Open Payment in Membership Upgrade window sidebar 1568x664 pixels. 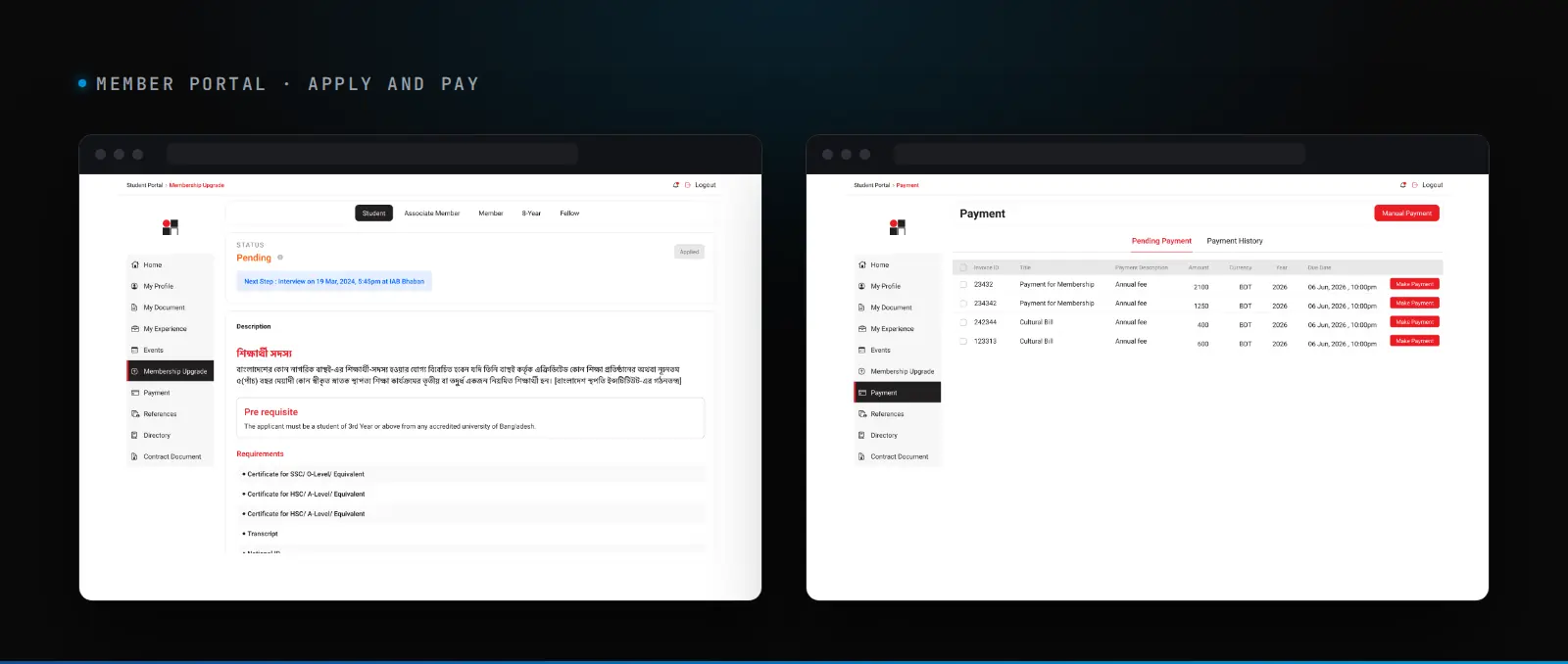point(171,393)
